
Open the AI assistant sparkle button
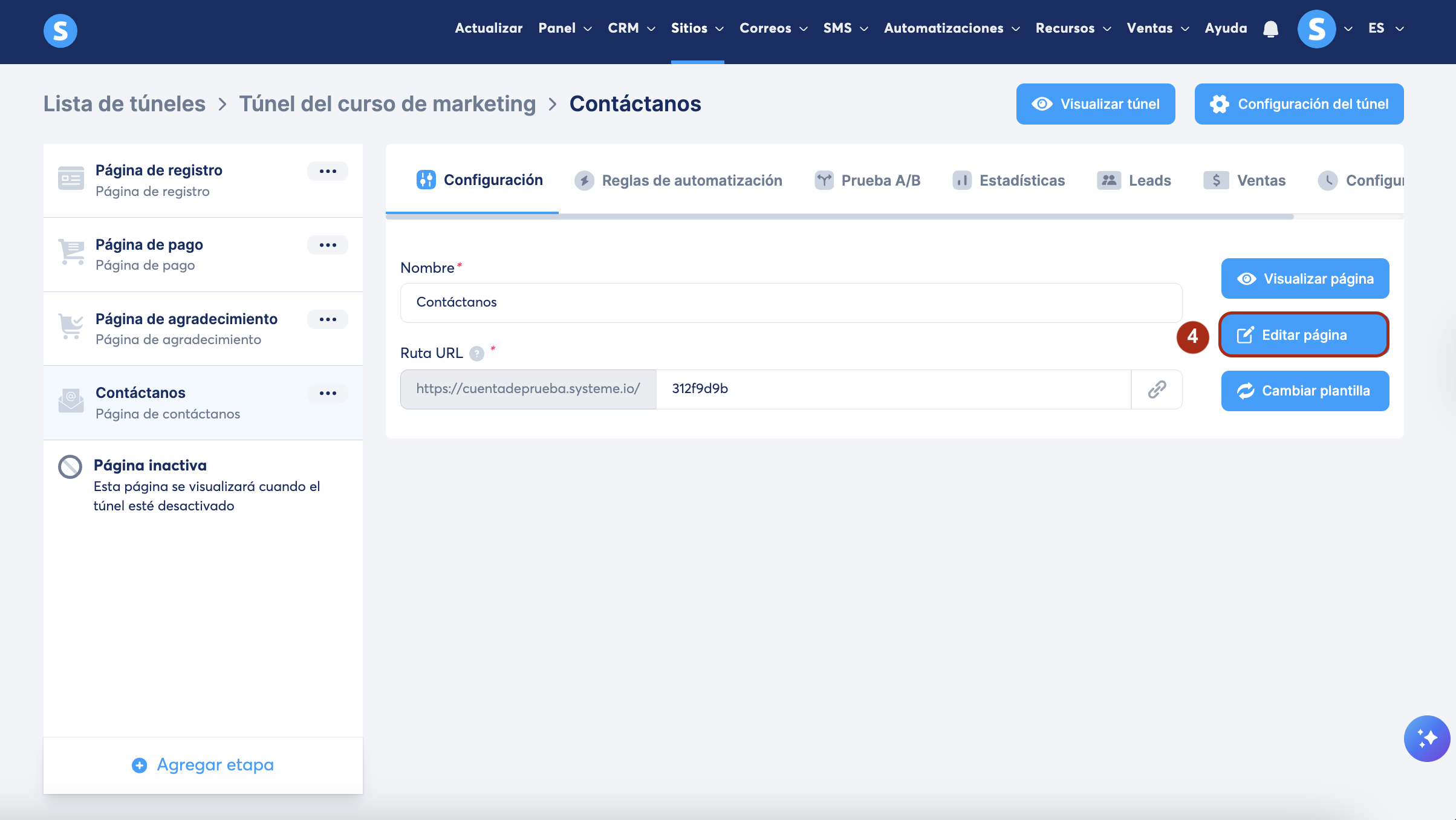1426,738
